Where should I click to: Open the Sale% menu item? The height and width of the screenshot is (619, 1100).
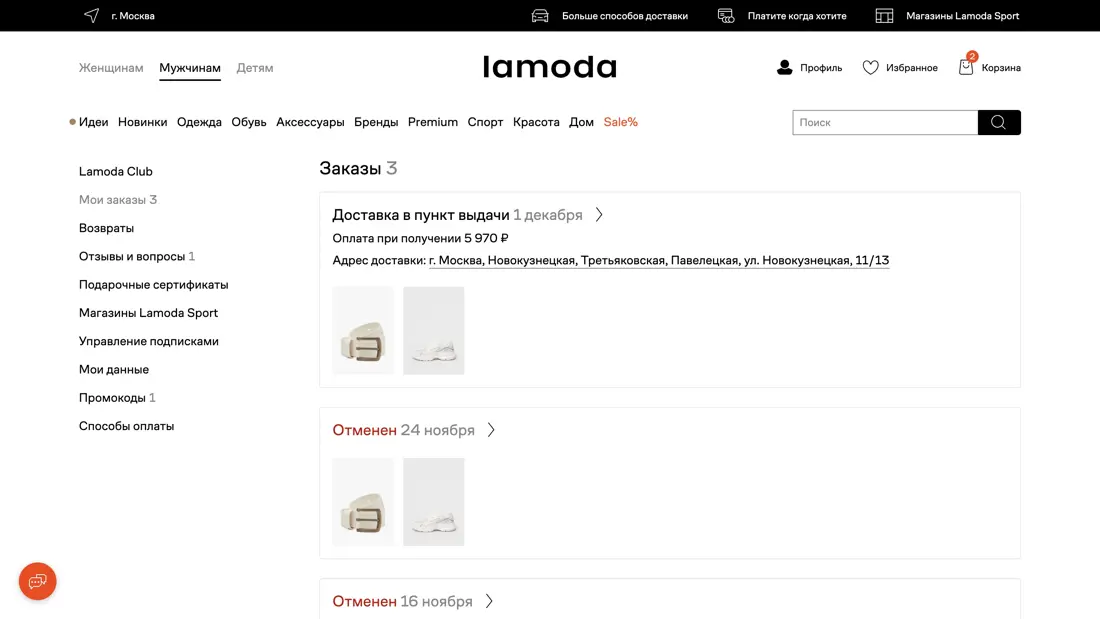(620, 122)
